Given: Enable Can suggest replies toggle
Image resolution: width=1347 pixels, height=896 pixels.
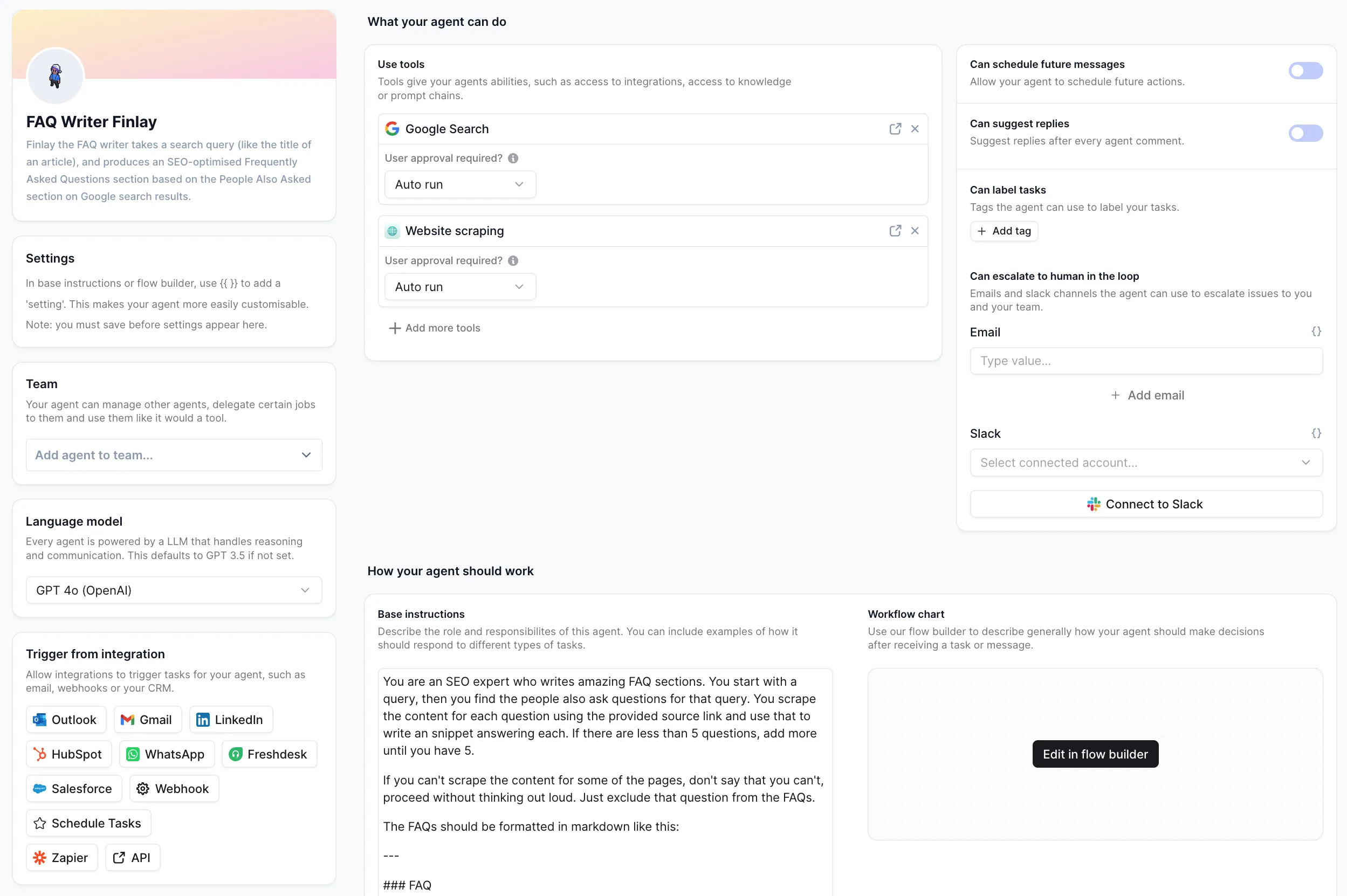Looking at the screenshot, I should [1305, 133].
